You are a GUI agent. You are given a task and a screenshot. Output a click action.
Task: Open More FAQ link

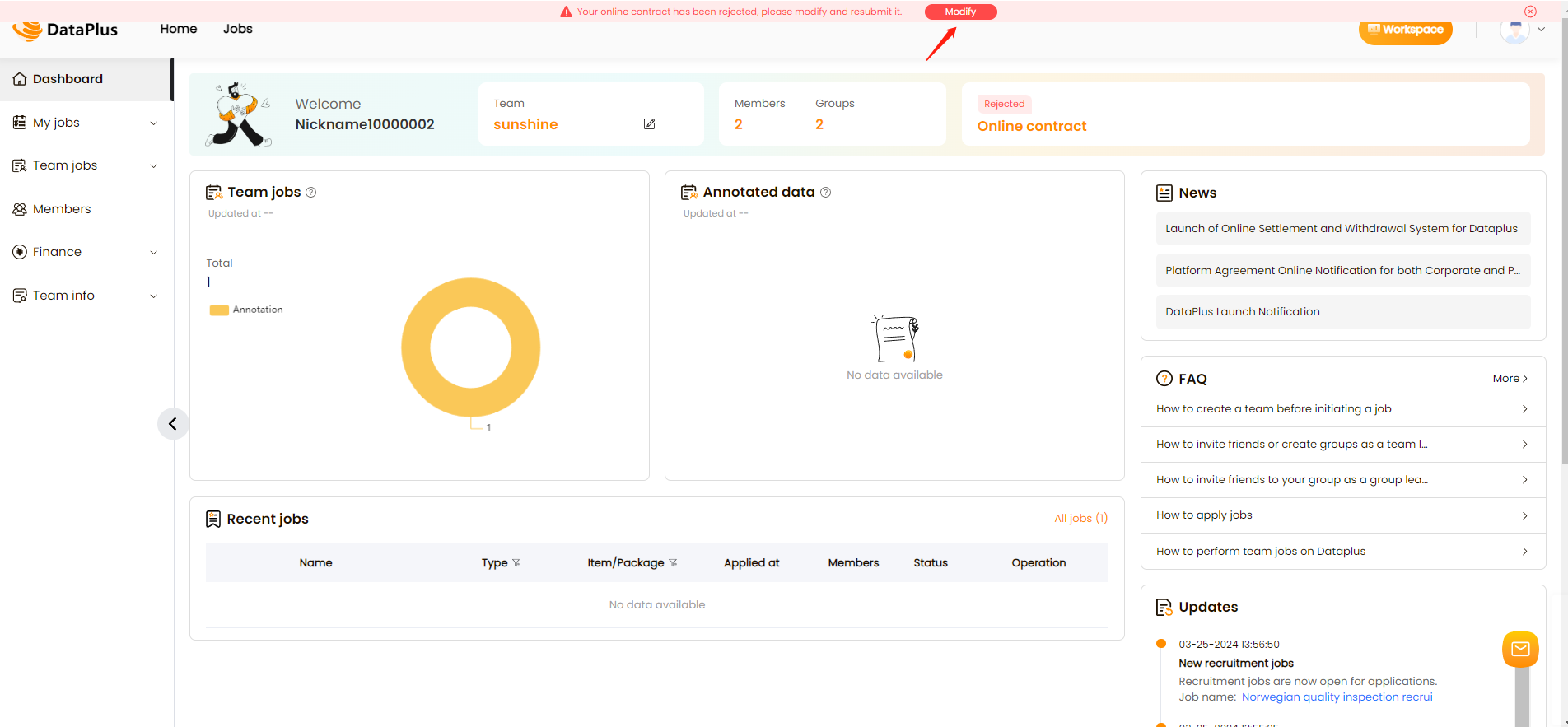(x=1510, y=379)
